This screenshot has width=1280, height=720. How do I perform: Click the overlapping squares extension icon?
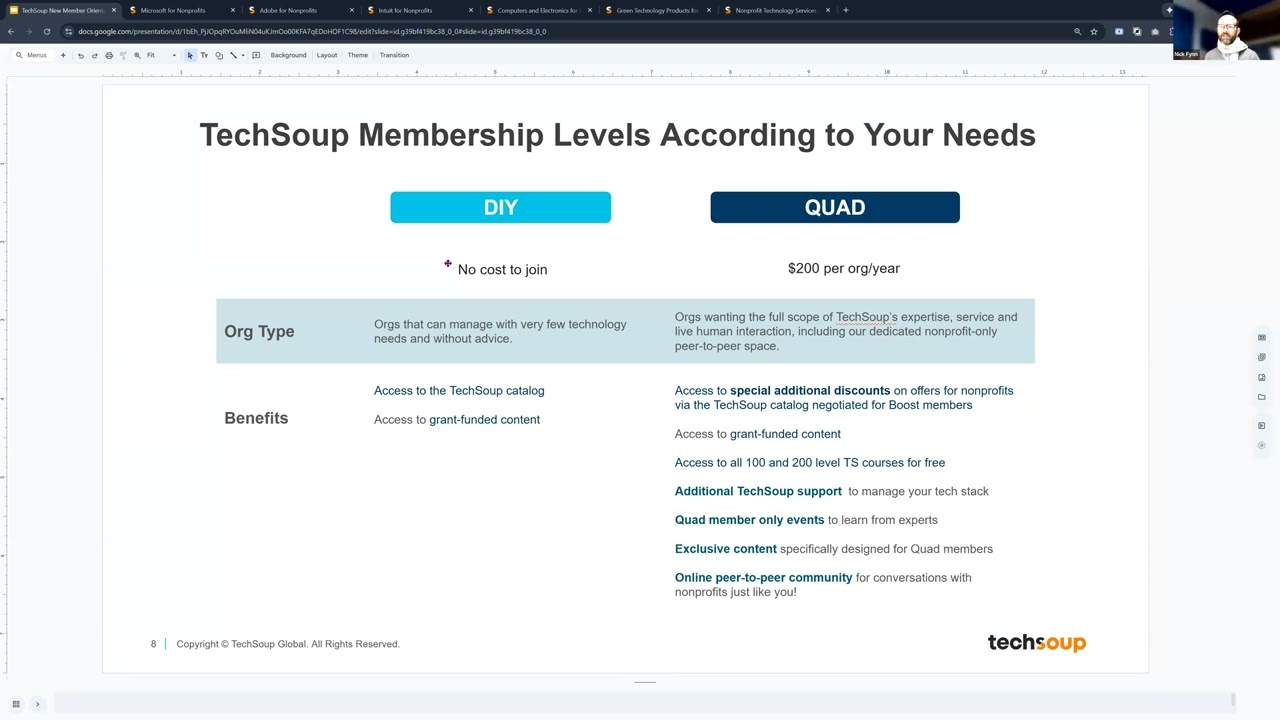pos(1137,31)
